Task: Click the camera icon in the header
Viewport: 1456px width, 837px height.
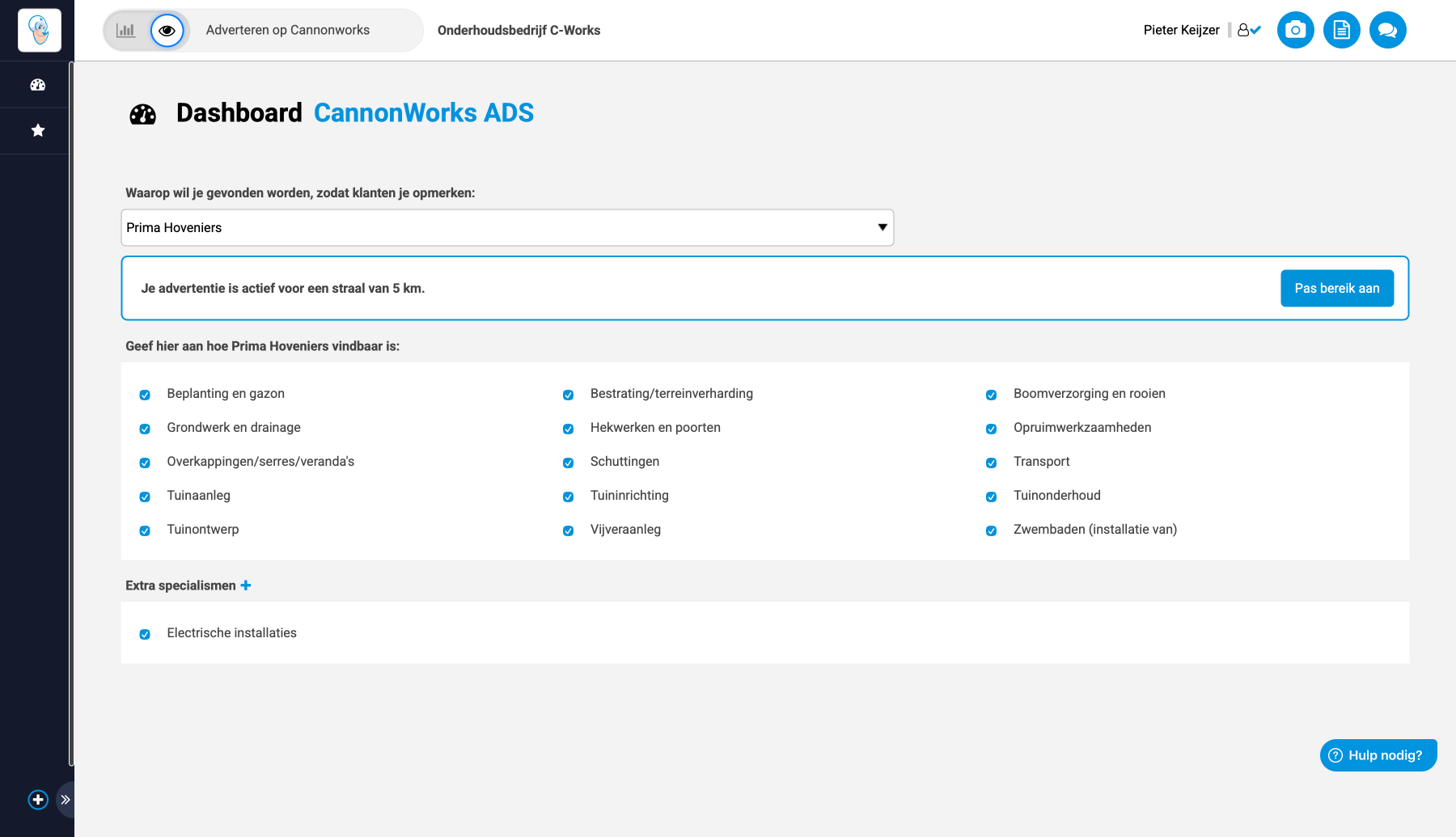Action: tap(1295, 31)
